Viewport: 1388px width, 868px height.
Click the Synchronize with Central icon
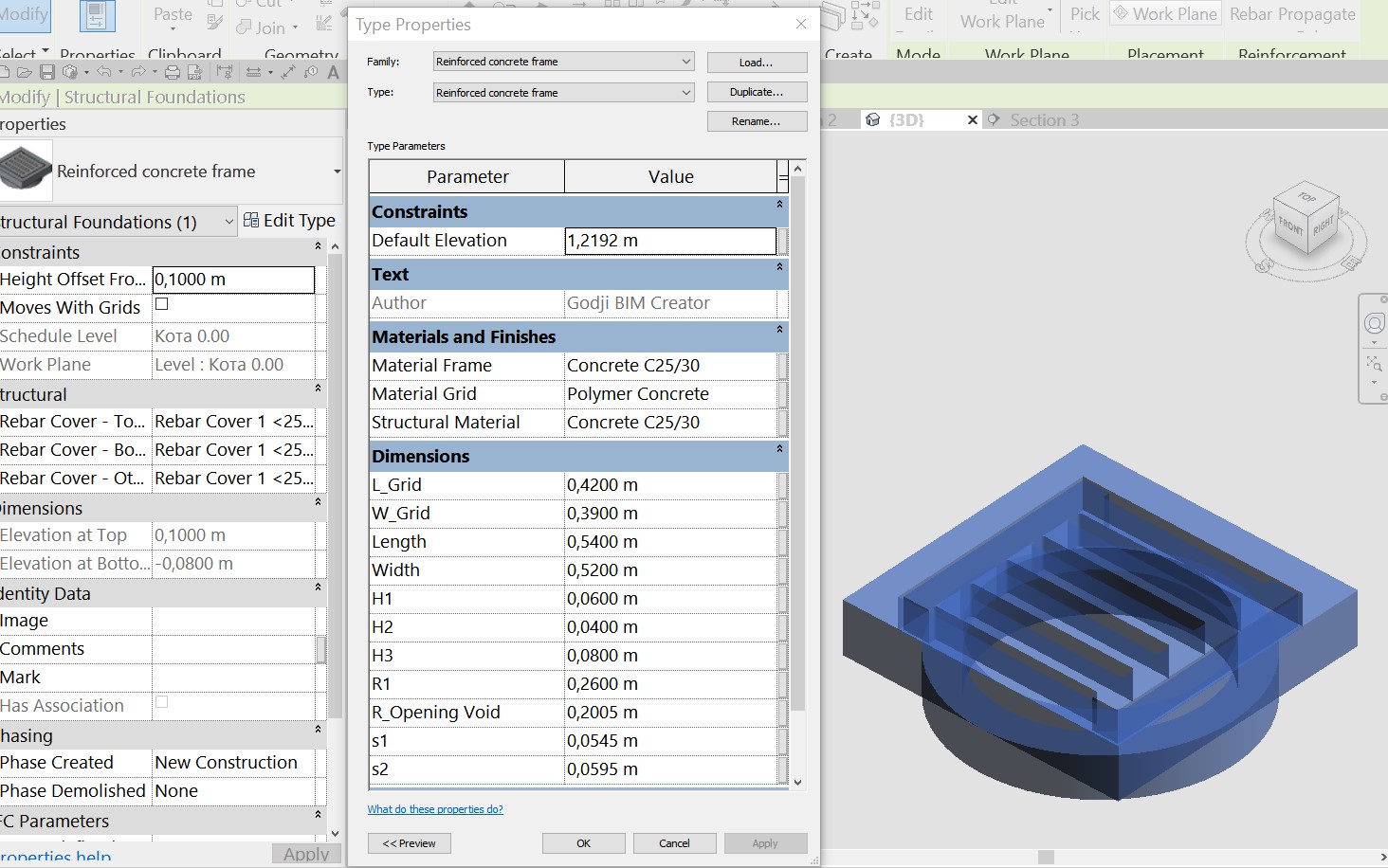tap(70, 72)
